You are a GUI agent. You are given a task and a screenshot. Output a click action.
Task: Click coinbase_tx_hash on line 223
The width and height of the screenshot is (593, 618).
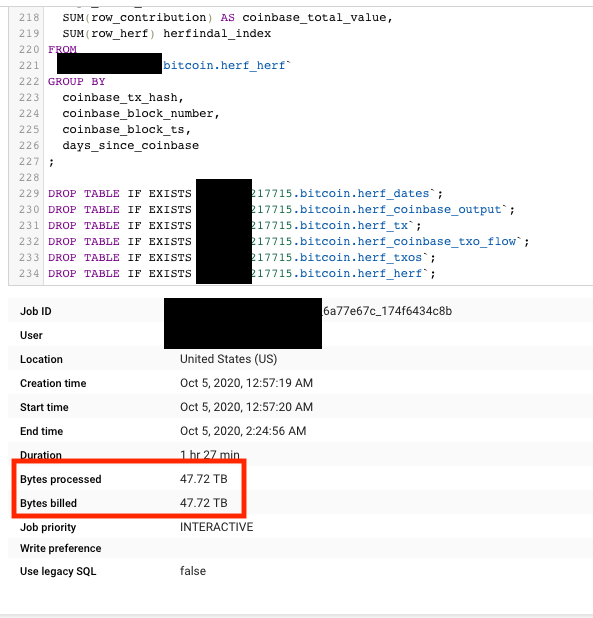[120, 97]
